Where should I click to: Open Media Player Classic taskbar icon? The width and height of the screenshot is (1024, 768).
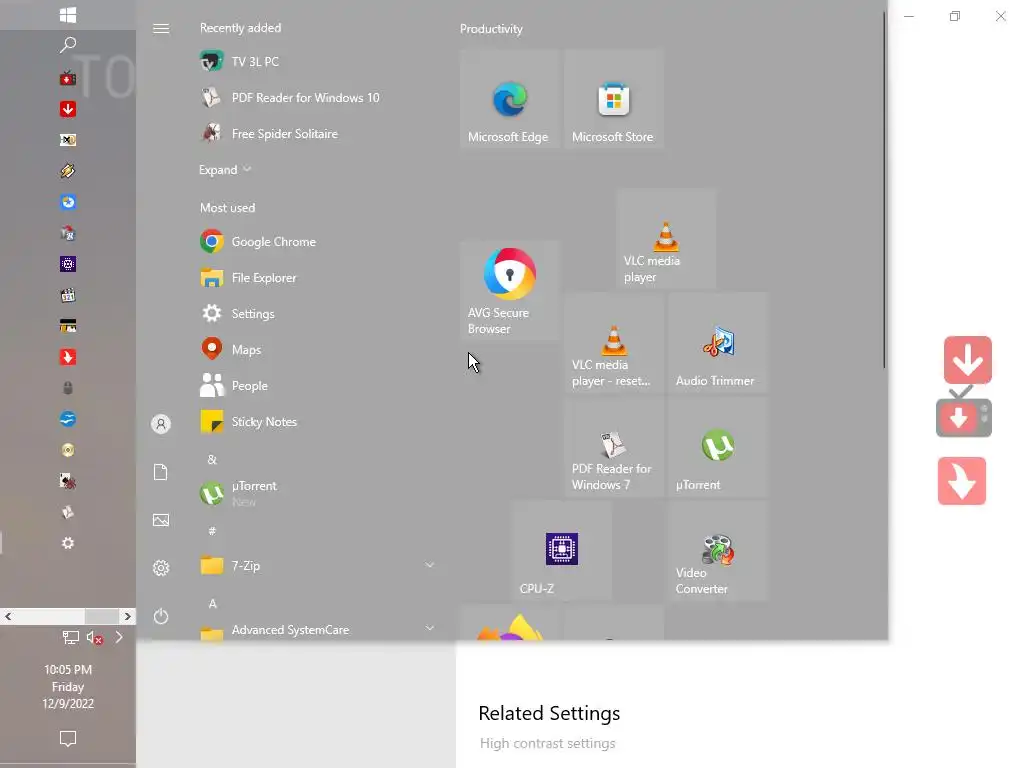click(68, 295)
